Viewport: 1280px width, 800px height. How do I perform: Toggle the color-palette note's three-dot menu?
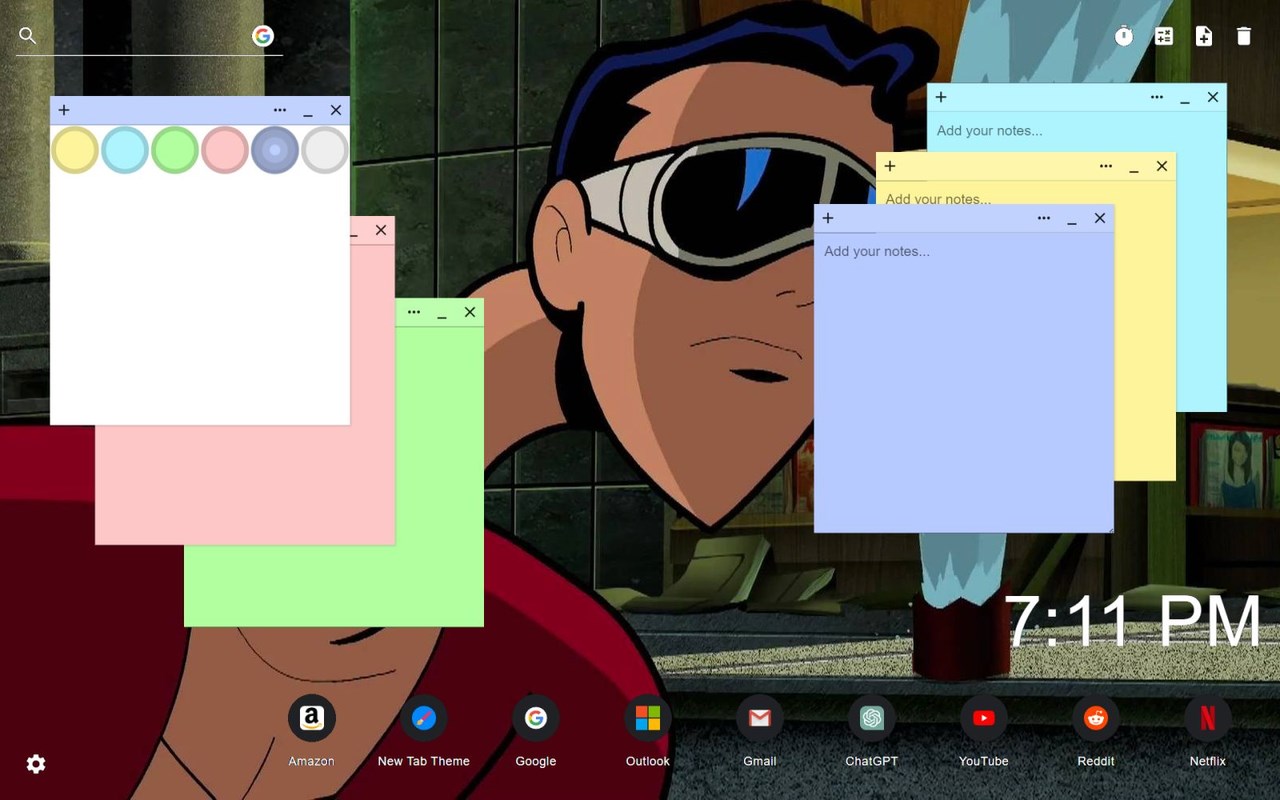(x=280, y=110)
